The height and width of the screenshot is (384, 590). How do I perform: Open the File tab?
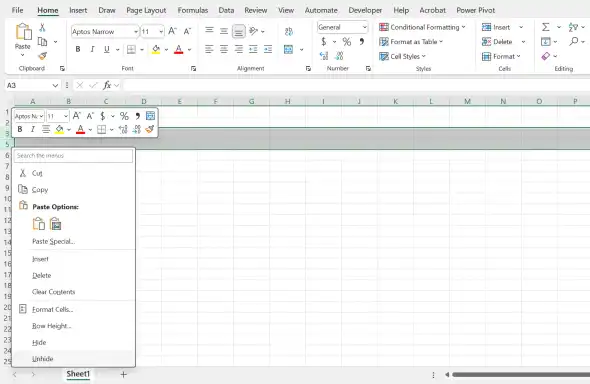17,10
